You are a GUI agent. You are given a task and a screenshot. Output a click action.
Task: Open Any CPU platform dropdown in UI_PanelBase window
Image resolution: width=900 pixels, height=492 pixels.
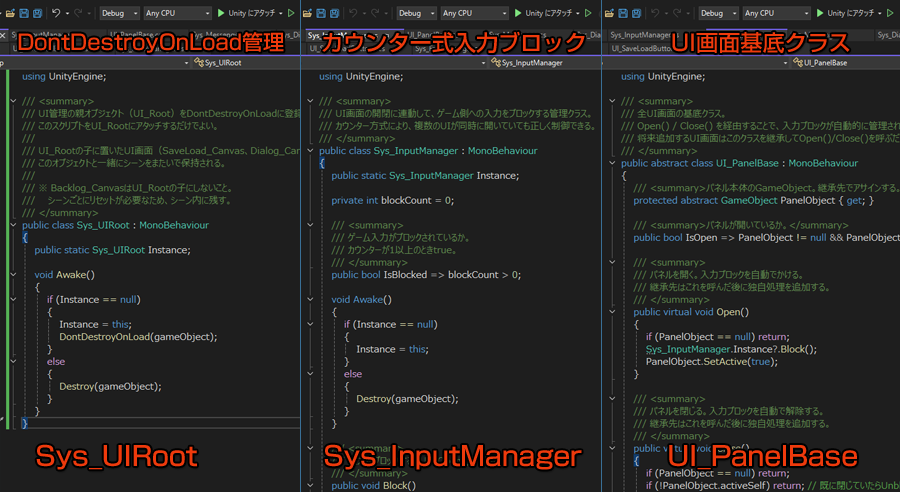pyautogui.click(x=777, y=13)
